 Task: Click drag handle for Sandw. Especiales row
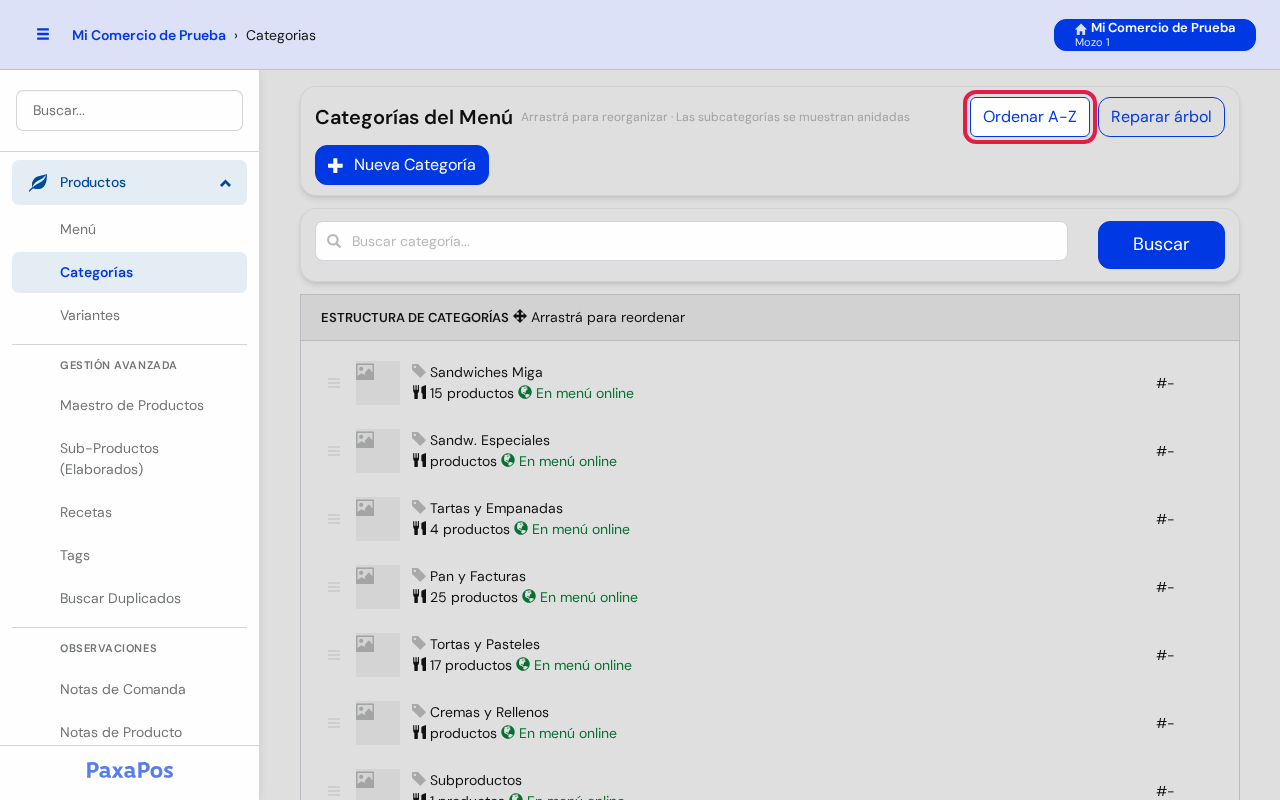tap(334, 451)
